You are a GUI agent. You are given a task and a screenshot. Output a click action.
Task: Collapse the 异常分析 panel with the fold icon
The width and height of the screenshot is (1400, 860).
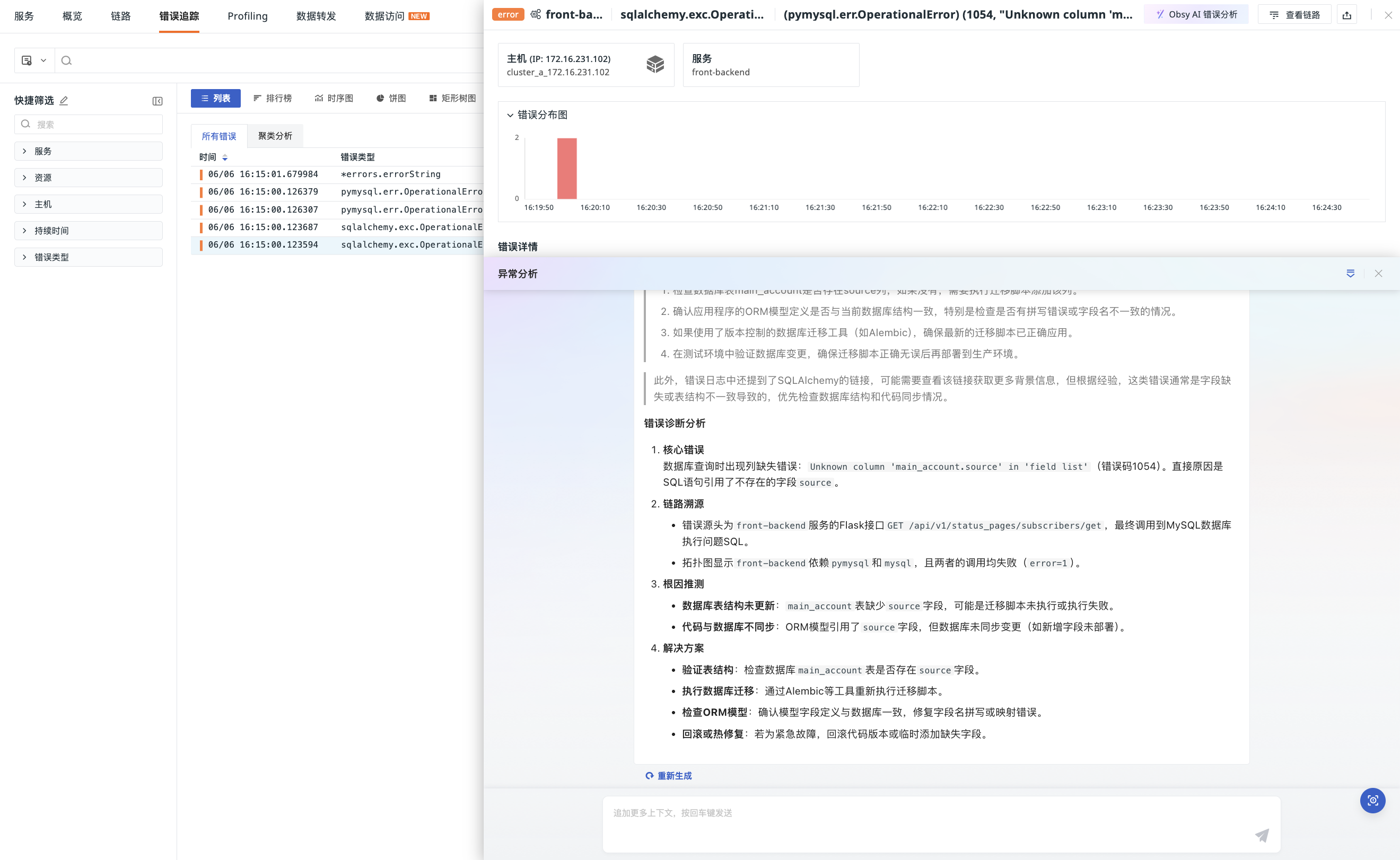1351,274
